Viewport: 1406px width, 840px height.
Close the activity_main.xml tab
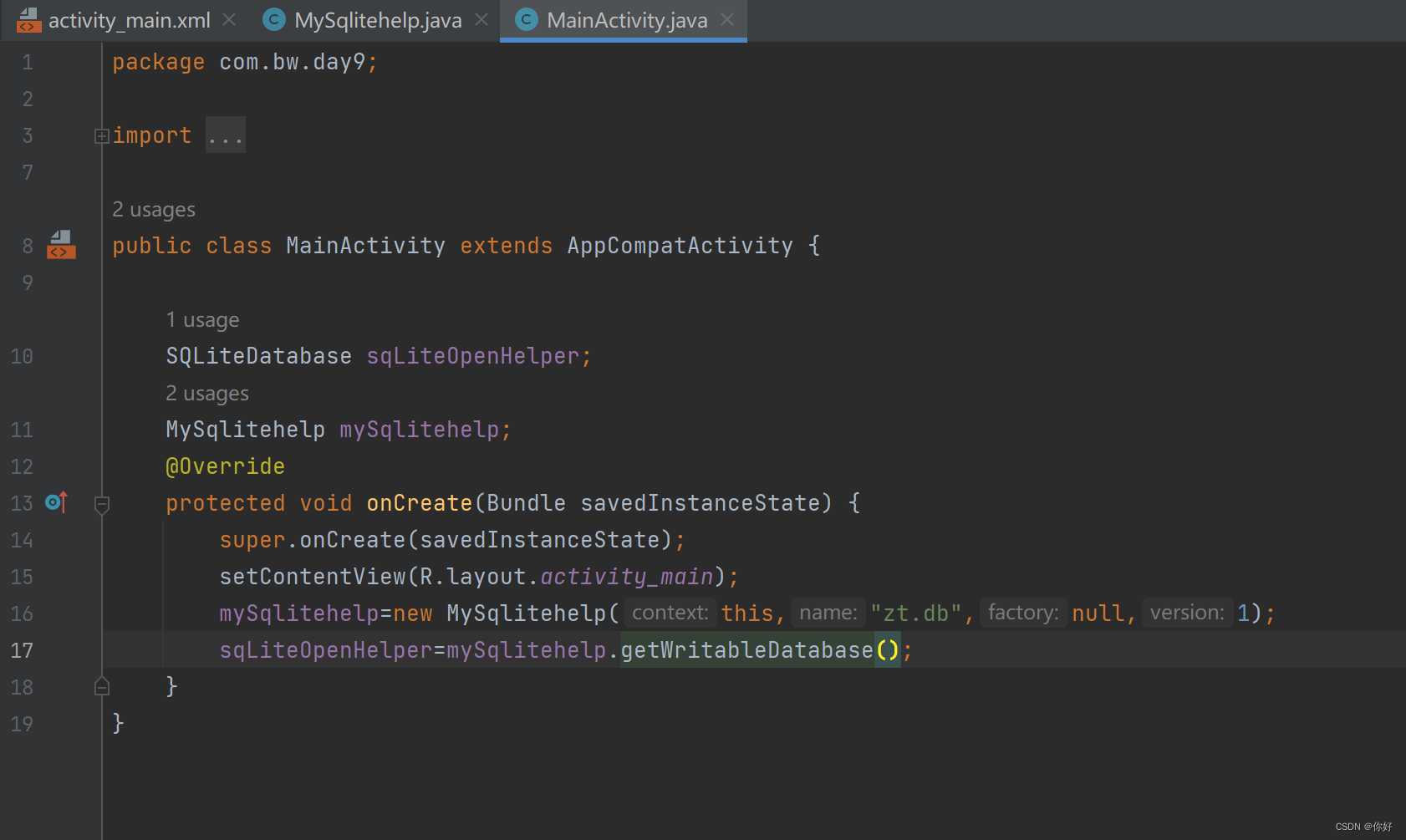coord(229,19)
